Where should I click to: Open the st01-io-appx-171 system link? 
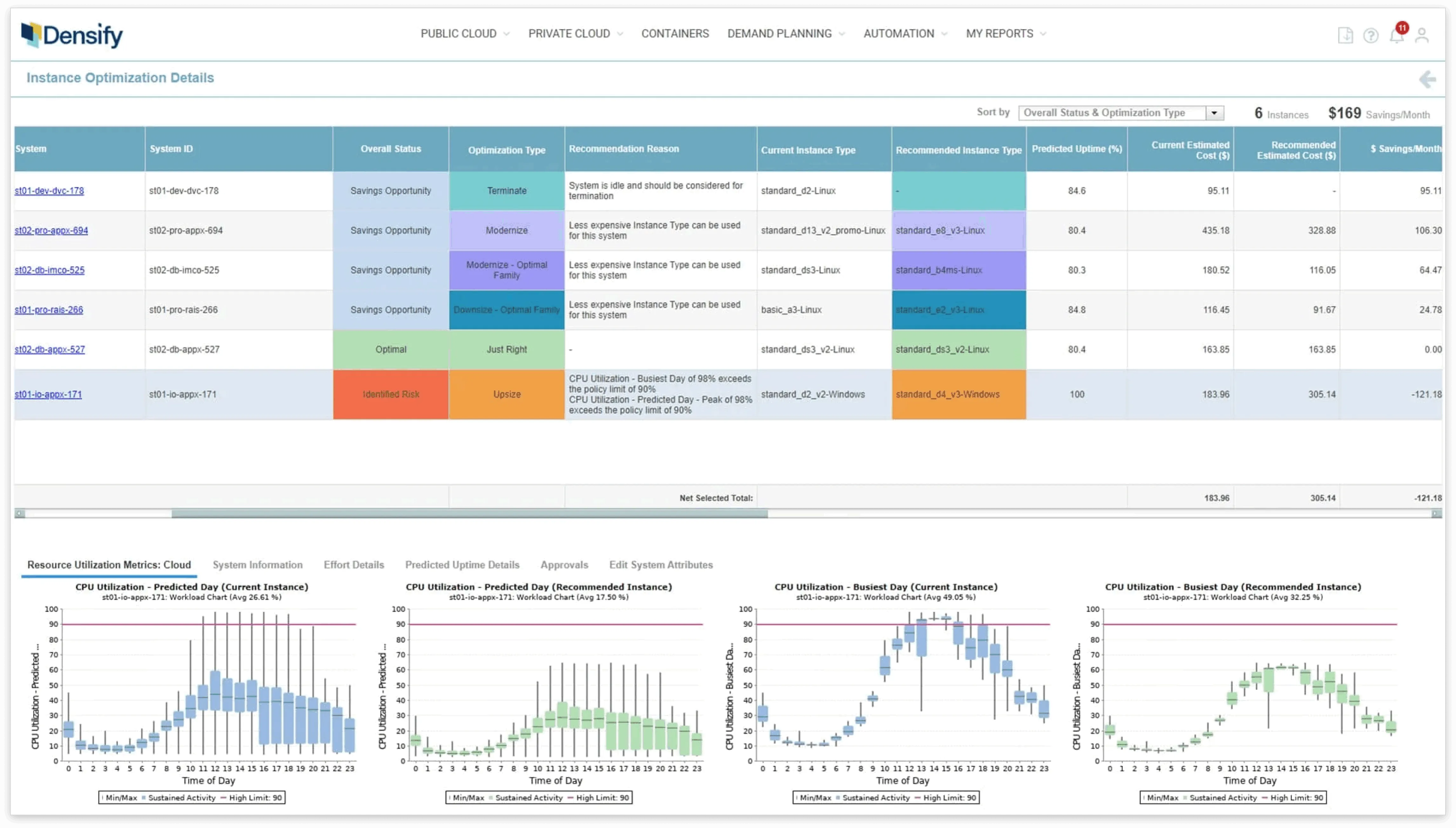48,394
